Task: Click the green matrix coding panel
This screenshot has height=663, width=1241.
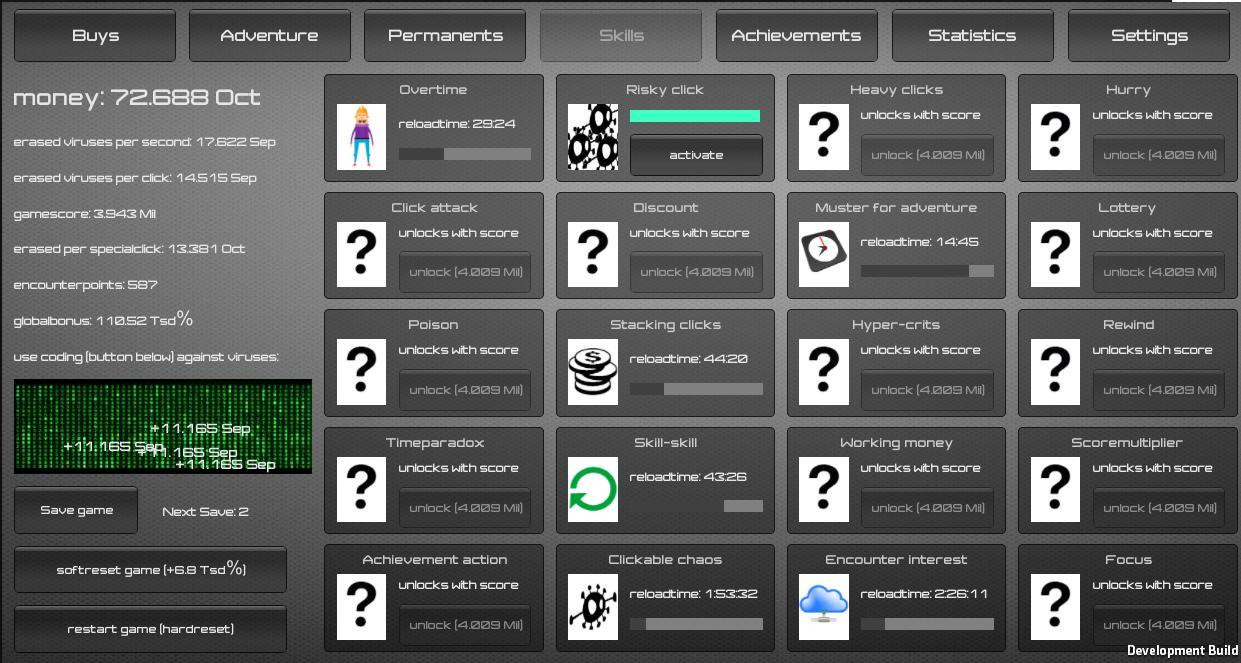Action: [163, 426]
